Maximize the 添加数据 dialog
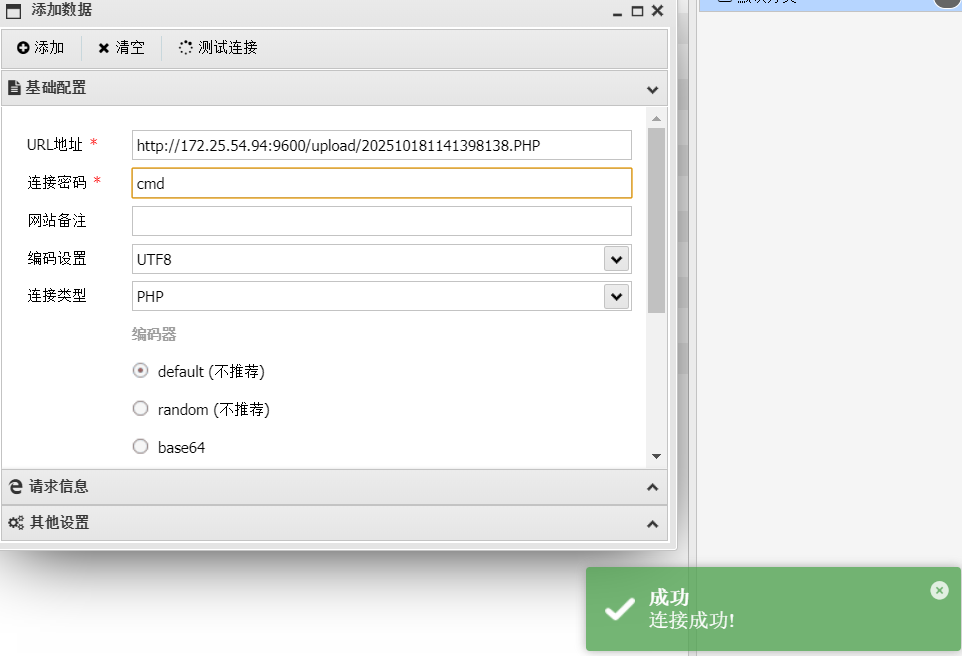 pos(637,11)
